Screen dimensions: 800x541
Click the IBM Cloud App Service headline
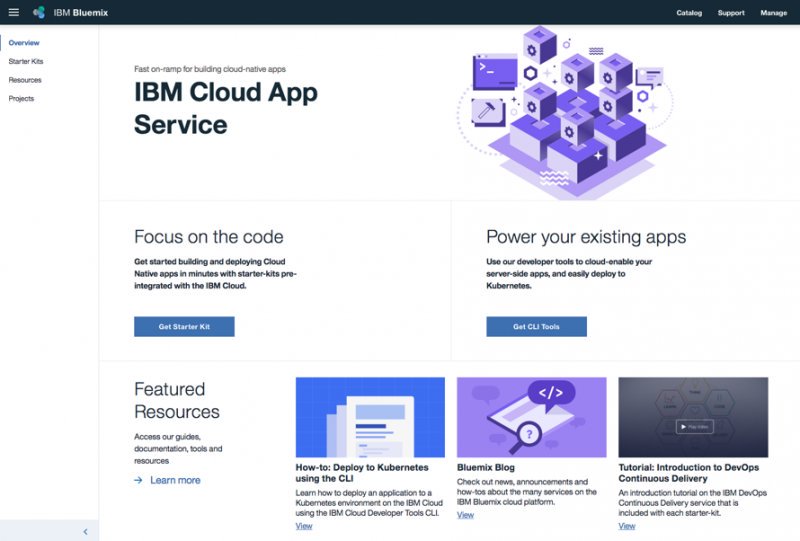click(x=226, y=108)
